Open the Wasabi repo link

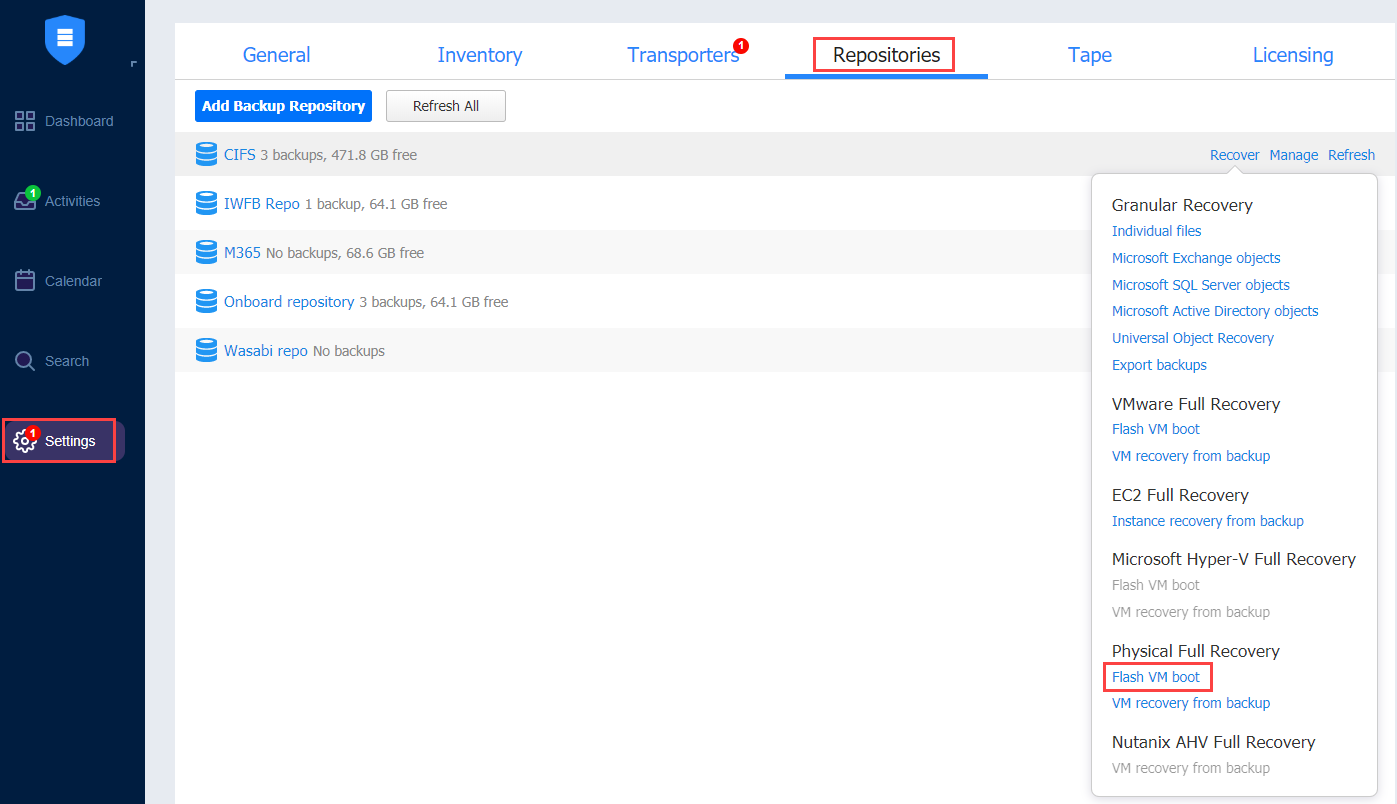click(266, 351)
